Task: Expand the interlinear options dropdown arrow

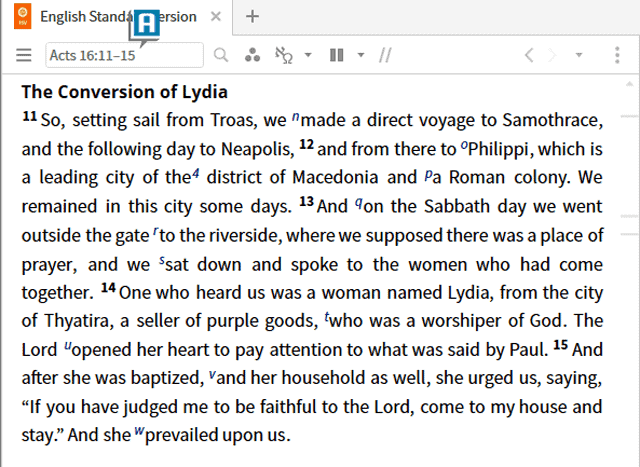Action: tap(308, 55)
